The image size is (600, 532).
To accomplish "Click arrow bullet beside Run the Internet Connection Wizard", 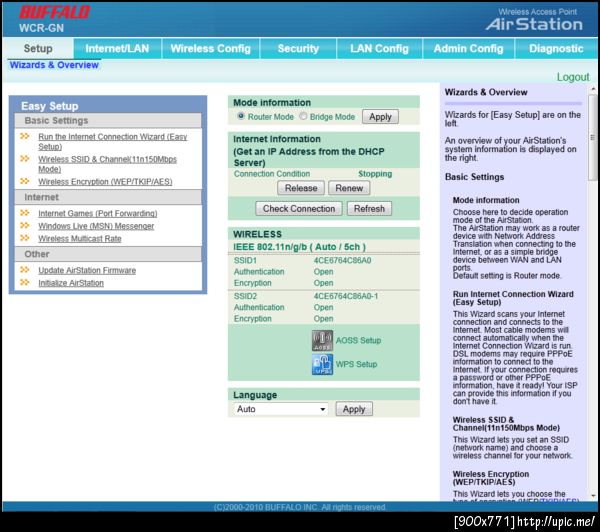I will point(25,136).
